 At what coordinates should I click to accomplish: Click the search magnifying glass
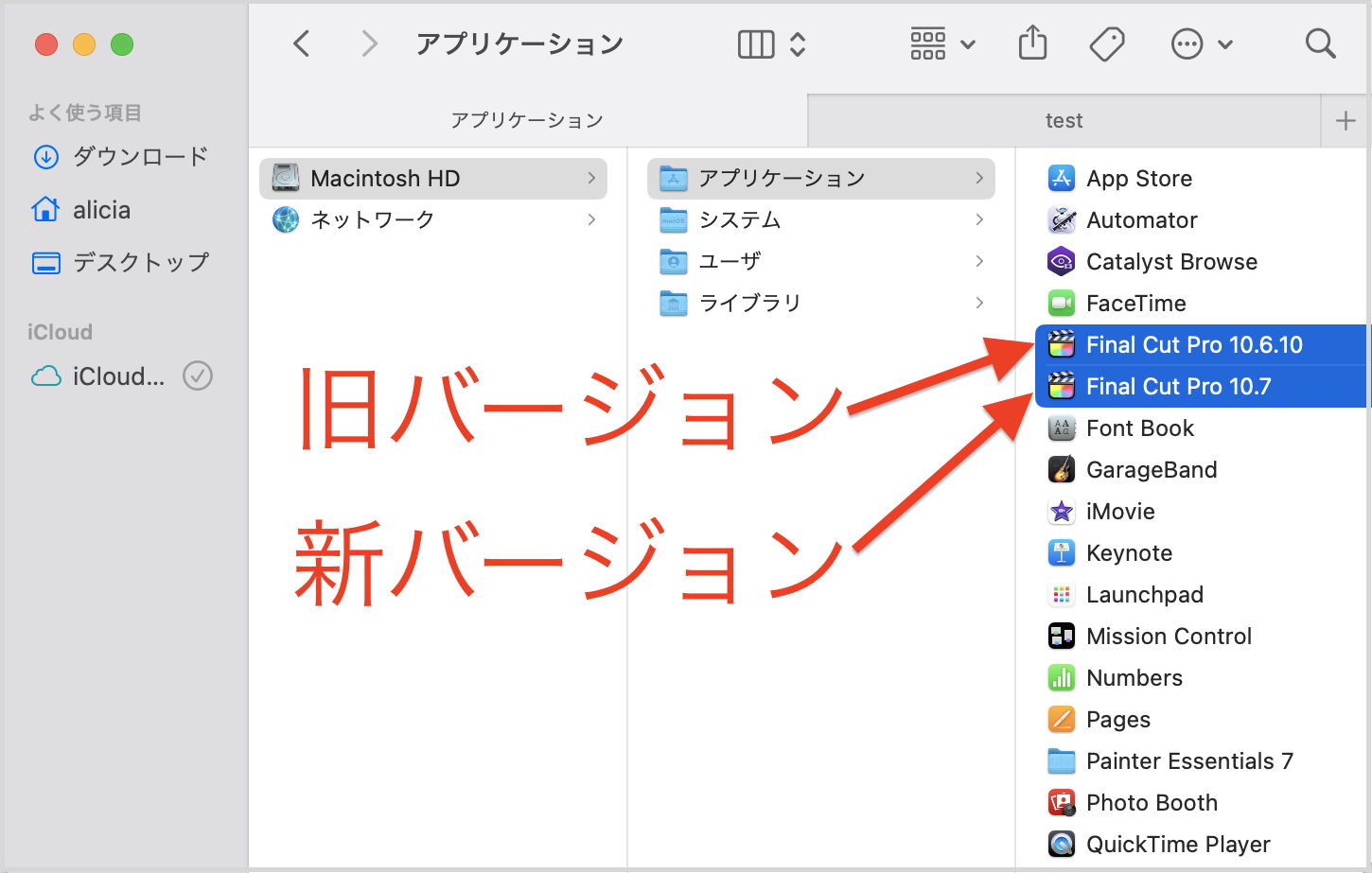pos(1320,44)
